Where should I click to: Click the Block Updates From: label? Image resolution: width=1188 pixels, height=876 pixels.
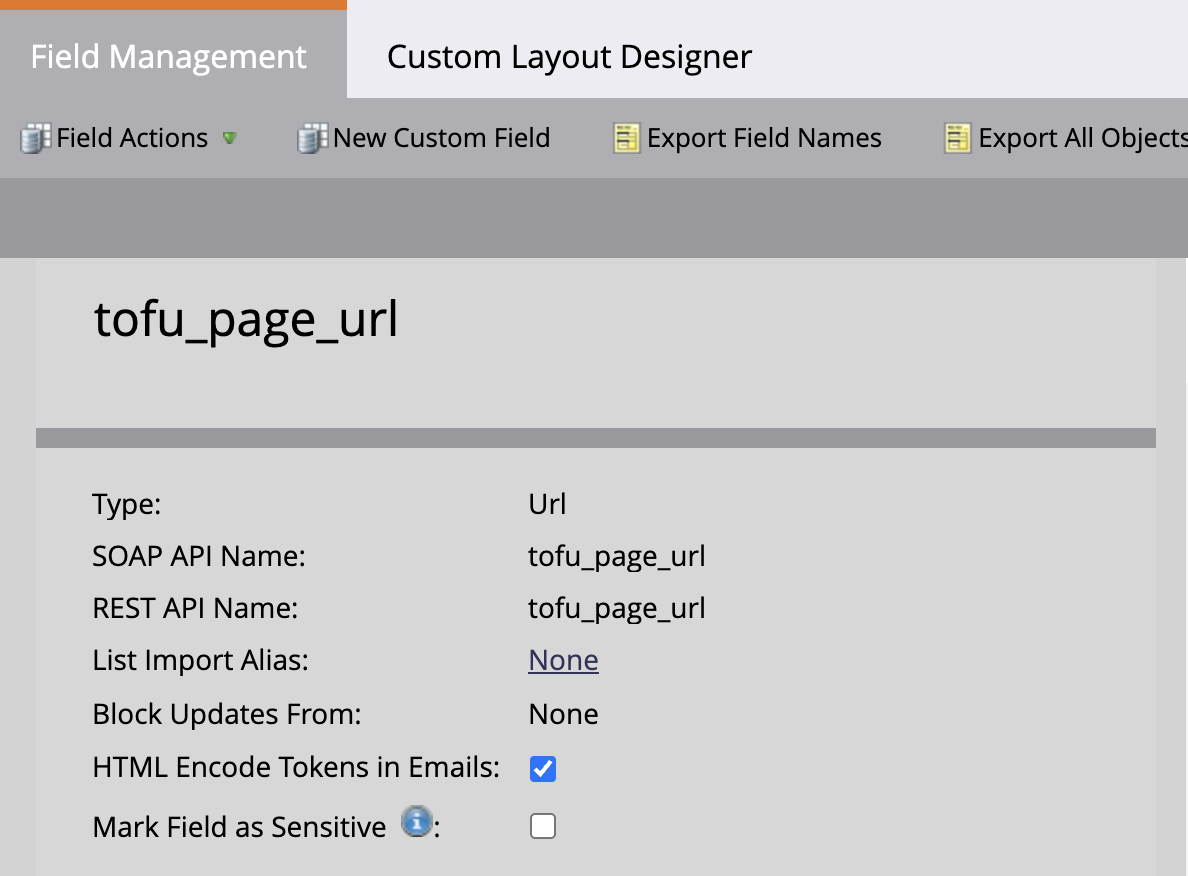pyautogui.click(x=227, y=715)
